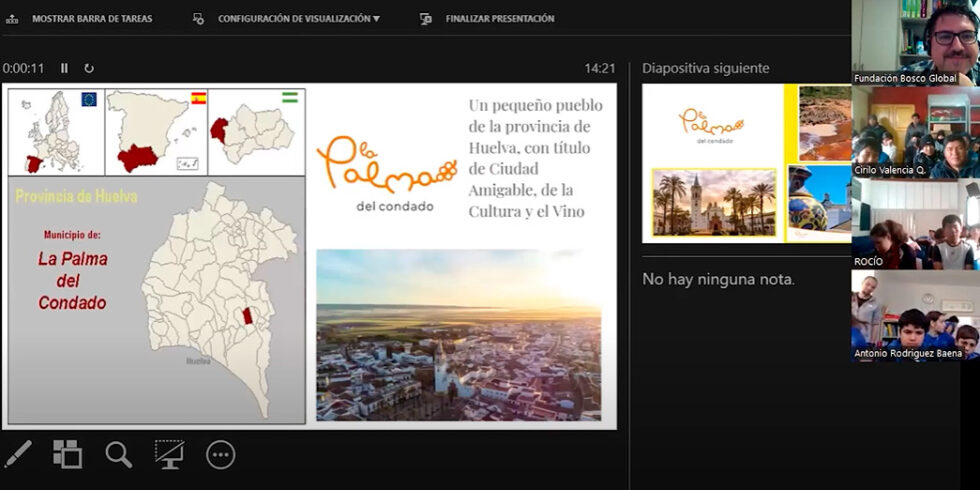Restart the presentation timer

click(89, 68)
